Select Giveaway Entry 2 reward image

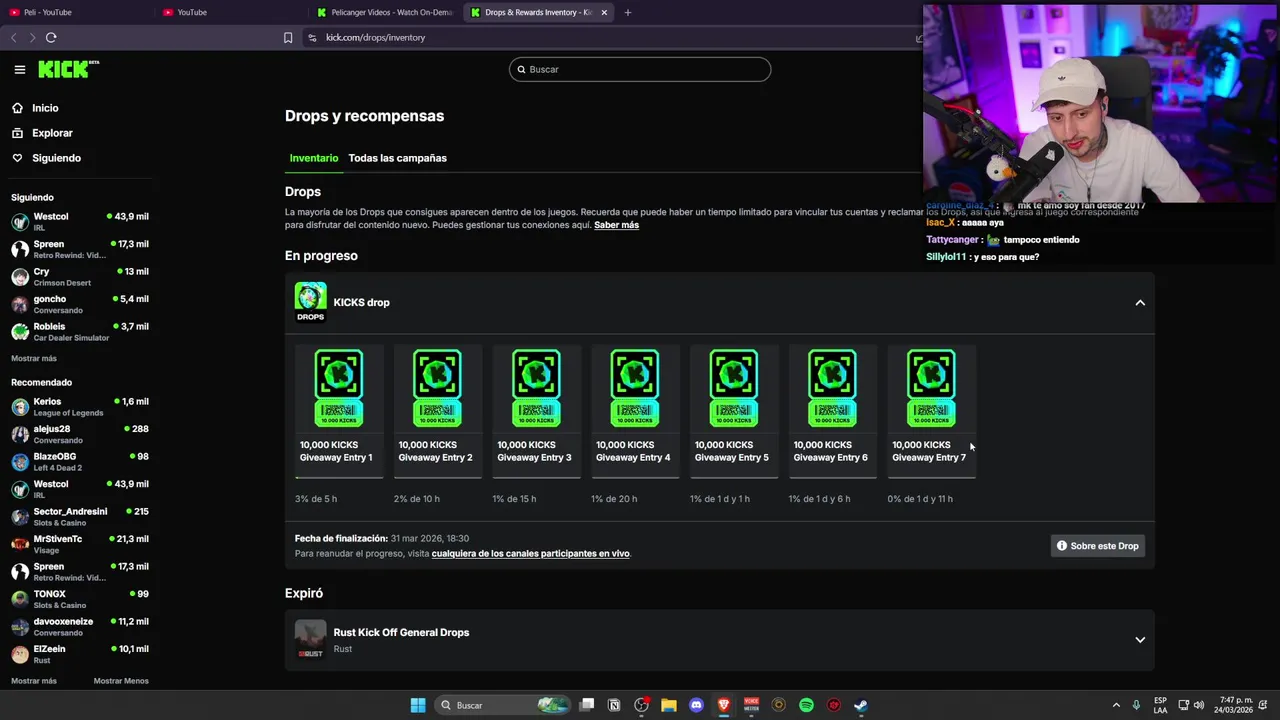pos(438,388)
